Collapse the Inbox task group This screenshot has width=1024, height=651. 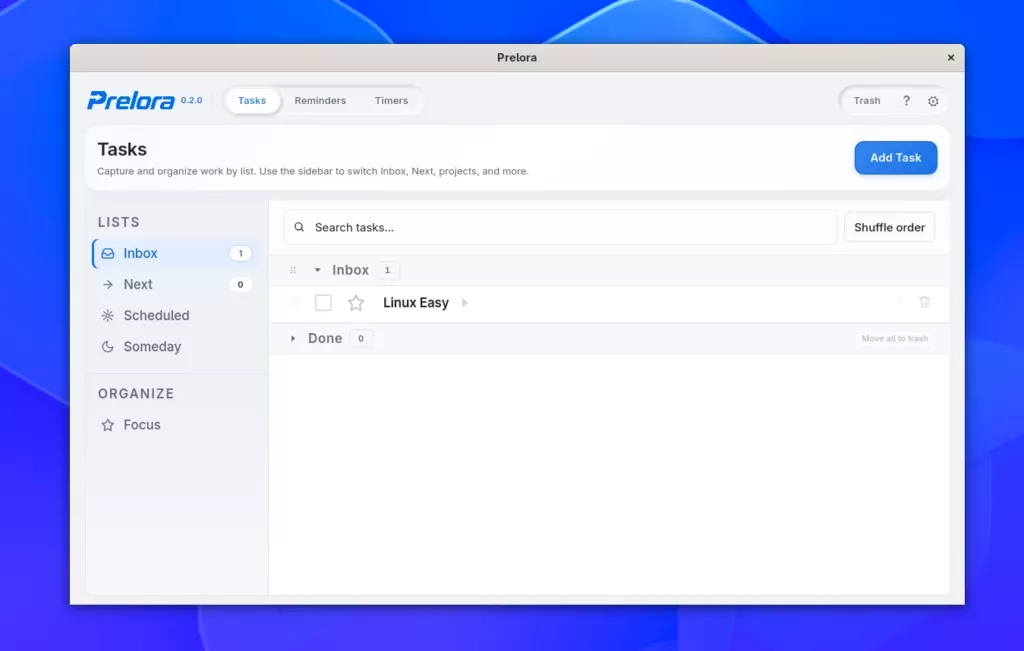pyautogui.click(x=317, y=270)
